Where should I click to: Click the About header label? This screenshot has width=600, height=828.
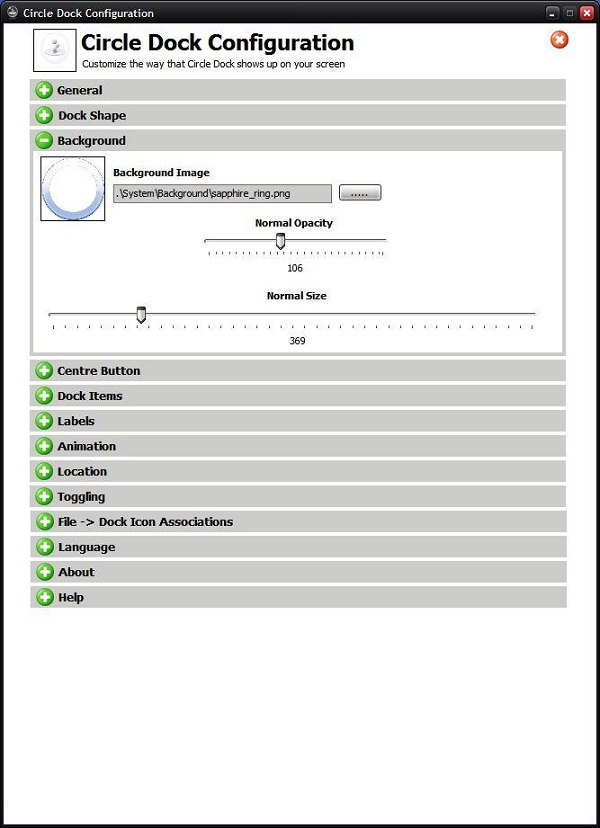(77, 572)
